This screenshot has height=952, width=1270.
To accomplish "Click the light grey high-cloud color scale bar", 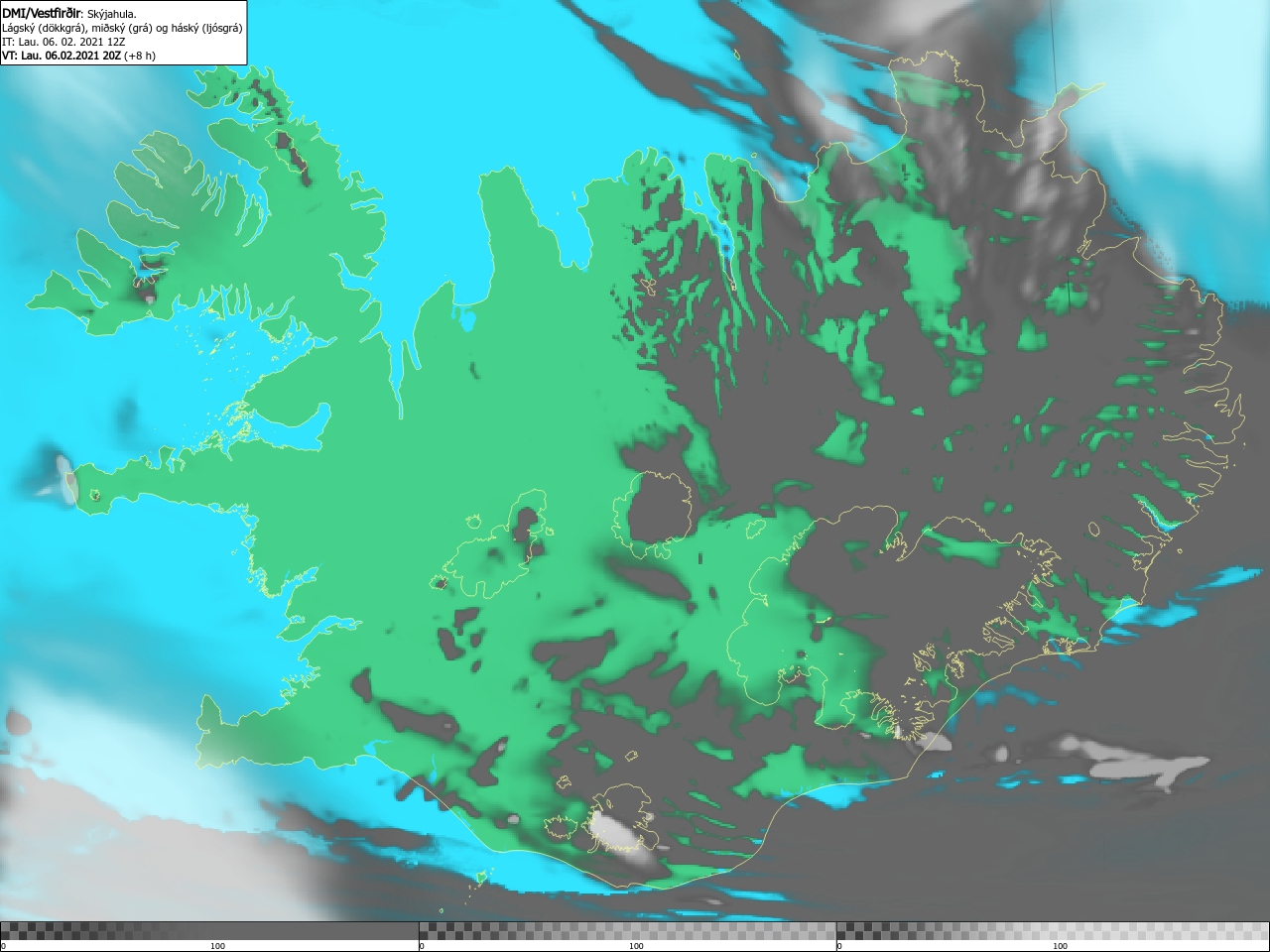I will 1053,931.
